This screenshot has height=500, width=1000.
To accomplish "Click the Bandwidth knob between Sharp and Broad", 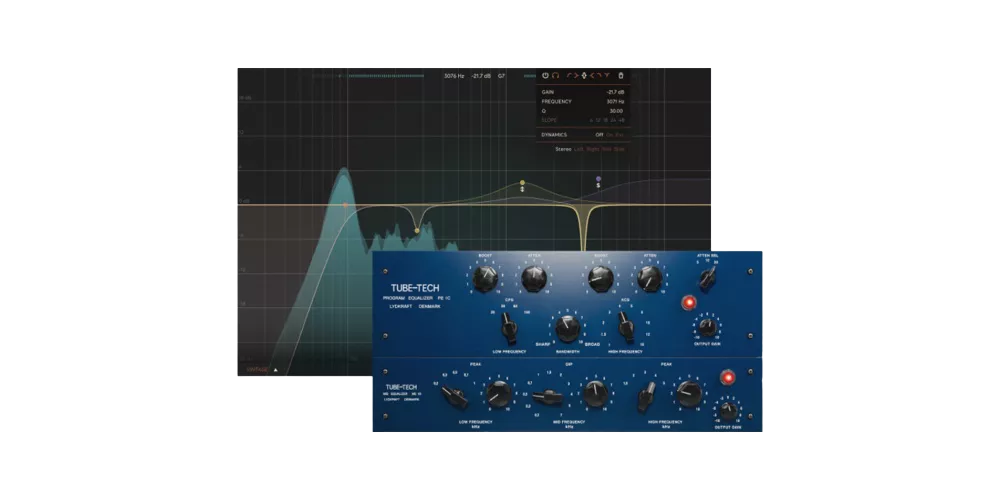I will tap(568, 329).
